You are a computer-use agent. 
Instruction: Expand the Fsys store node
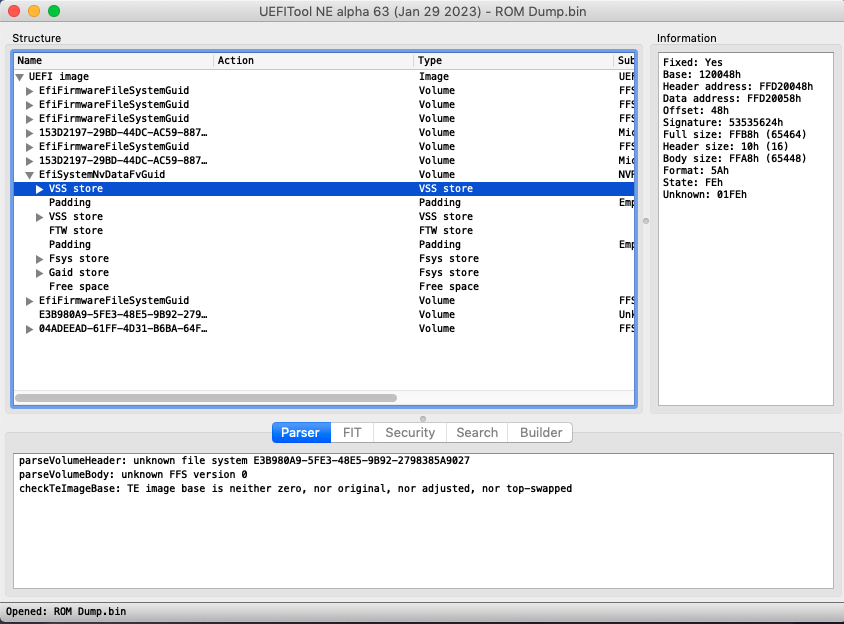coord(40,259)
